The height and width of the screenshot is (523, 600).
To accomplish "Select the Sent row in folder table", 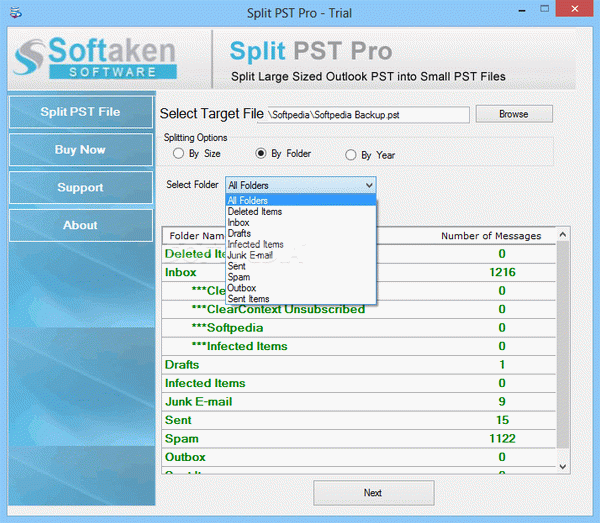I will pyautogui.click(x=359, y=420).
